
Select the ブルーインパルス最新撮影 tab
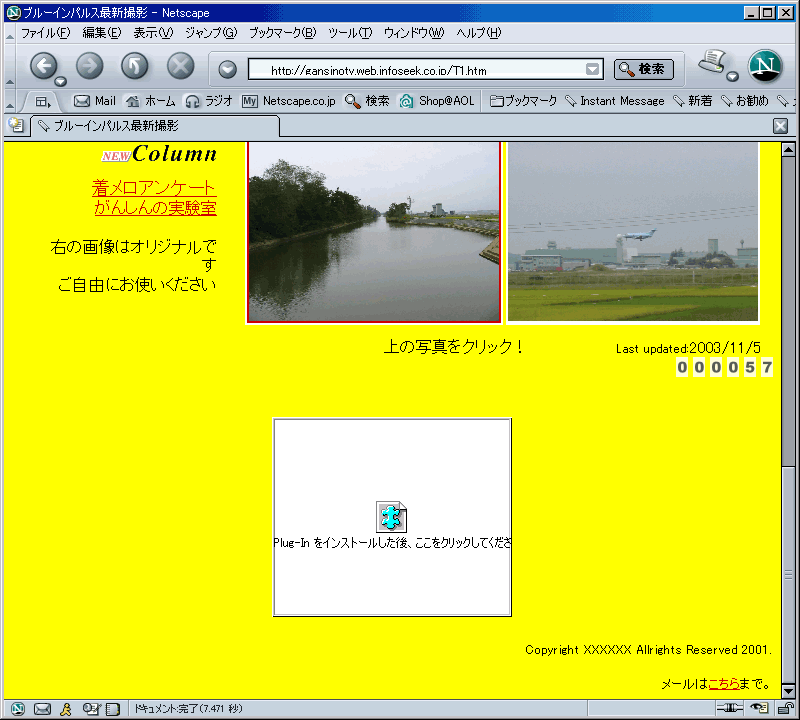[x=156, y=126]
